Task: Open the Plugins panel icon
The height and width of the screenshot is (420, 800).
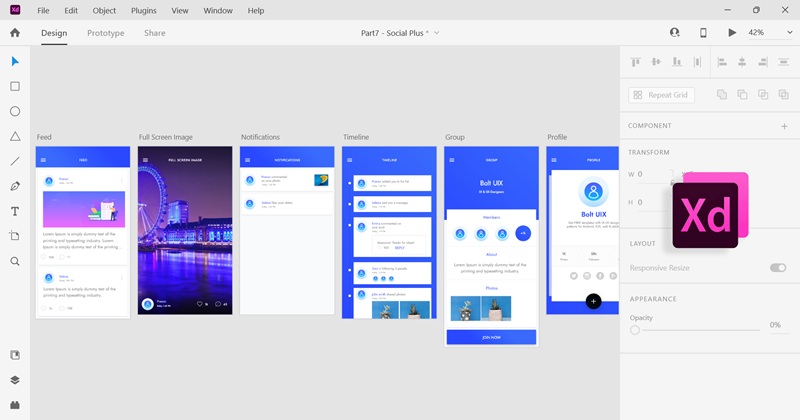Action: tap(15, 405)
